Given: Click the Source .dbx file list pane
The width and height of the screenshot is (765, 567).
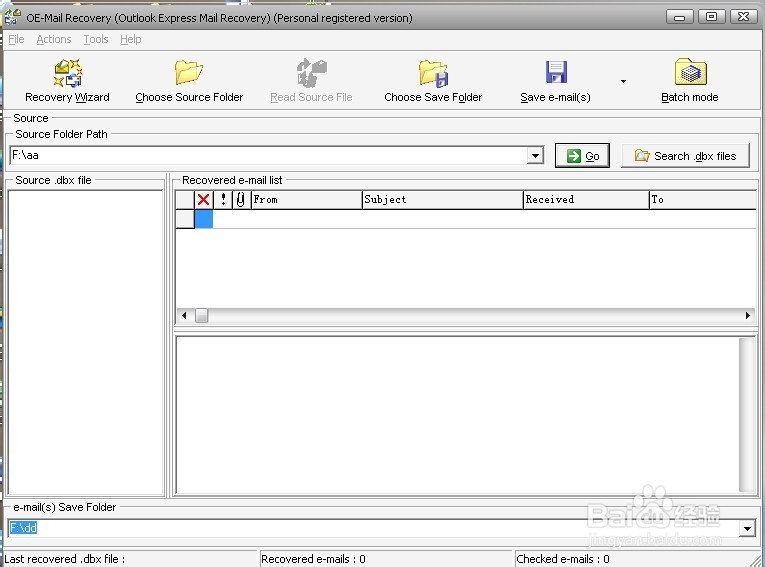Looking at the screenshot, I should pyautogui.click(x=86, y=342).
